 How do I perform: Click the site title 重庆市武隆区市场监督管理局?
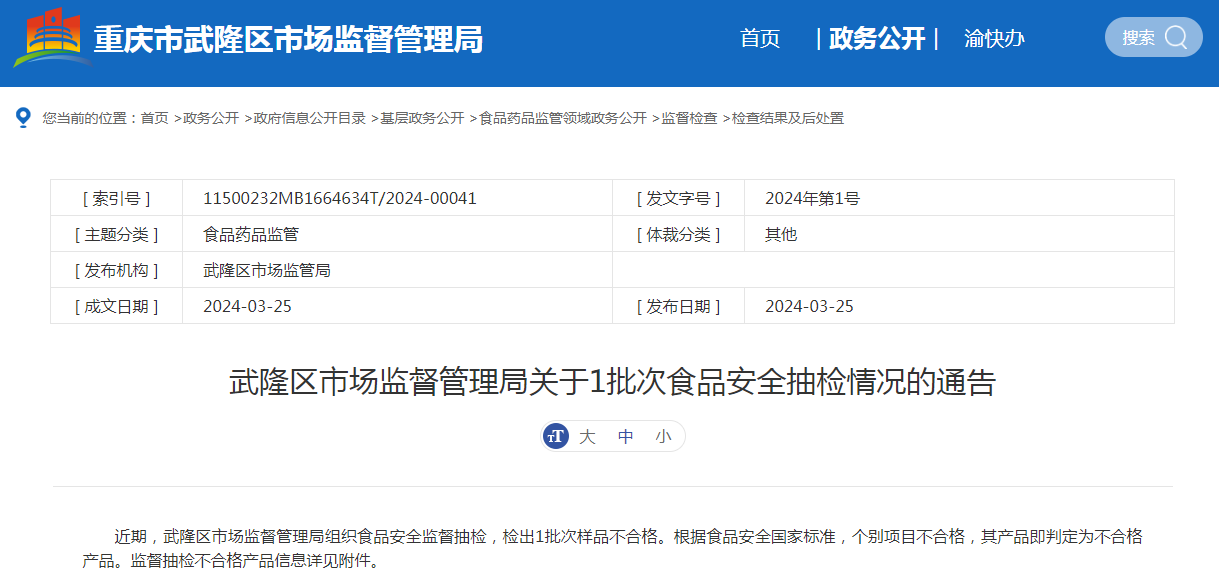288,40
